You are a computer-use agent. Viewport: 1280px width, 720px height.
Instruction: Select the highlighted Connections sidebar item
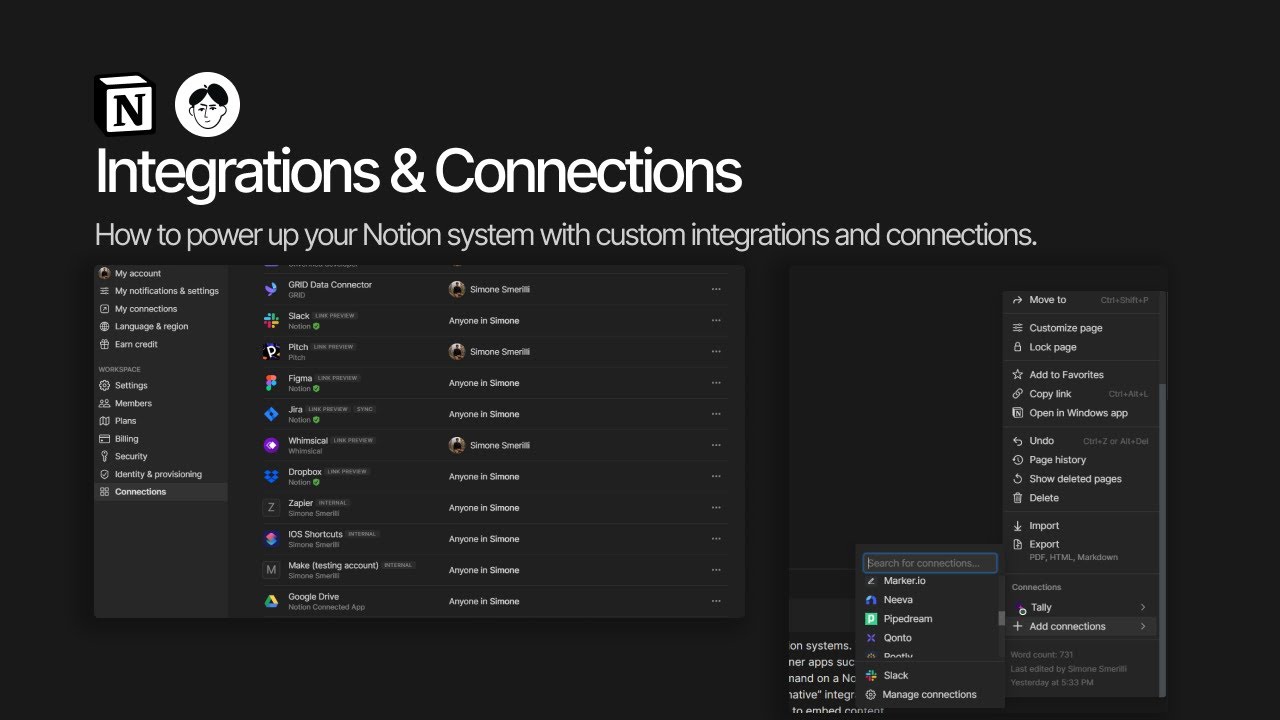161,492
